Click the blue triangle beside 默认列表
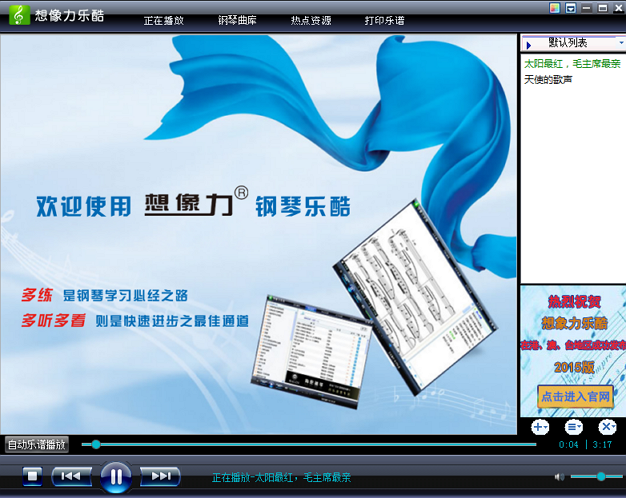The width and height of the screenshot is (626, 498). click(529, 46)
